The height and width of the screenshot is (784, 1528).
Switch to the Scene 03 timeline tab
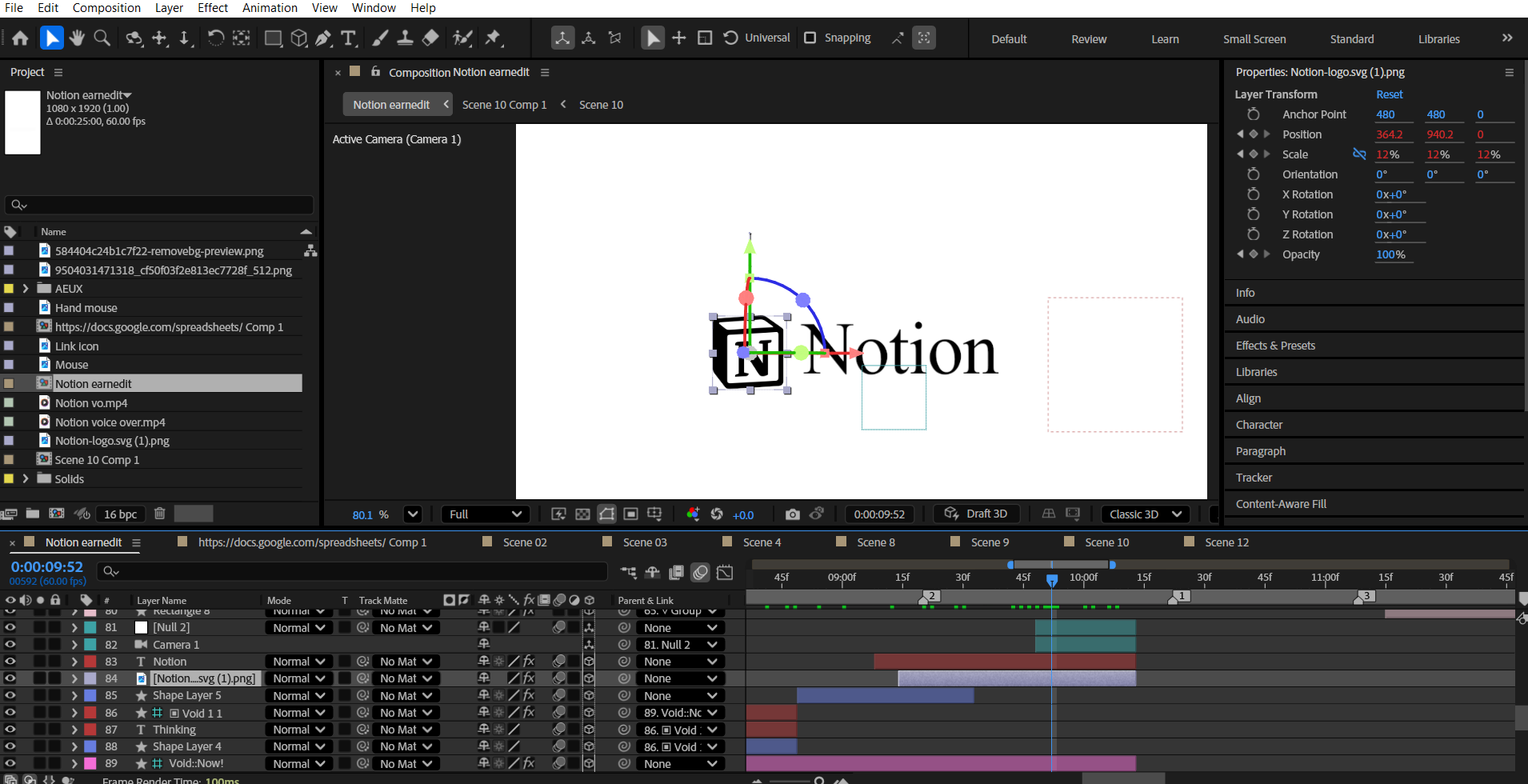point(644,542)
